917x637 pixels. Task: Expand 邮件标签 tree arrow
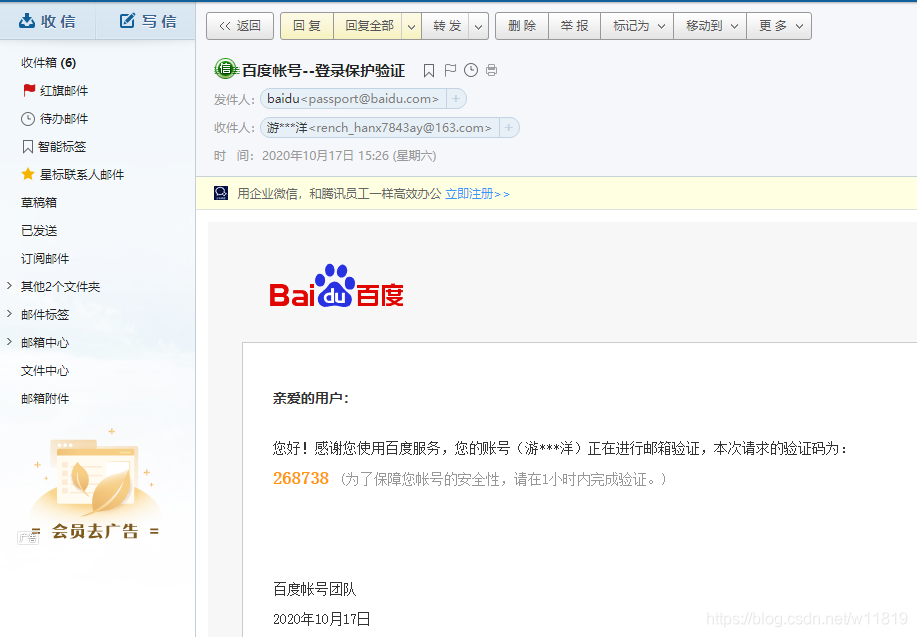click(x=9, y=314)
